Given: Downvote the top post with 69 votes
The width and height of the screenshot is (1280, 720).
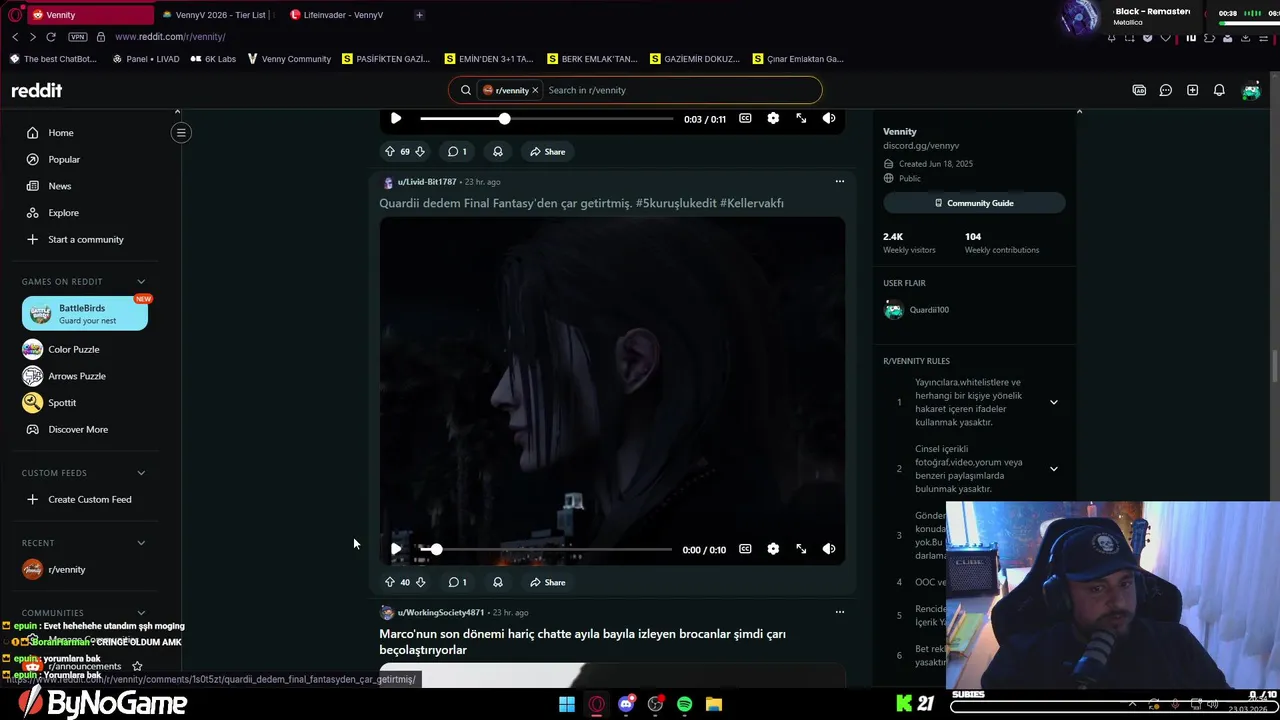Looking at the screenshot, I should tap(420, 152).
